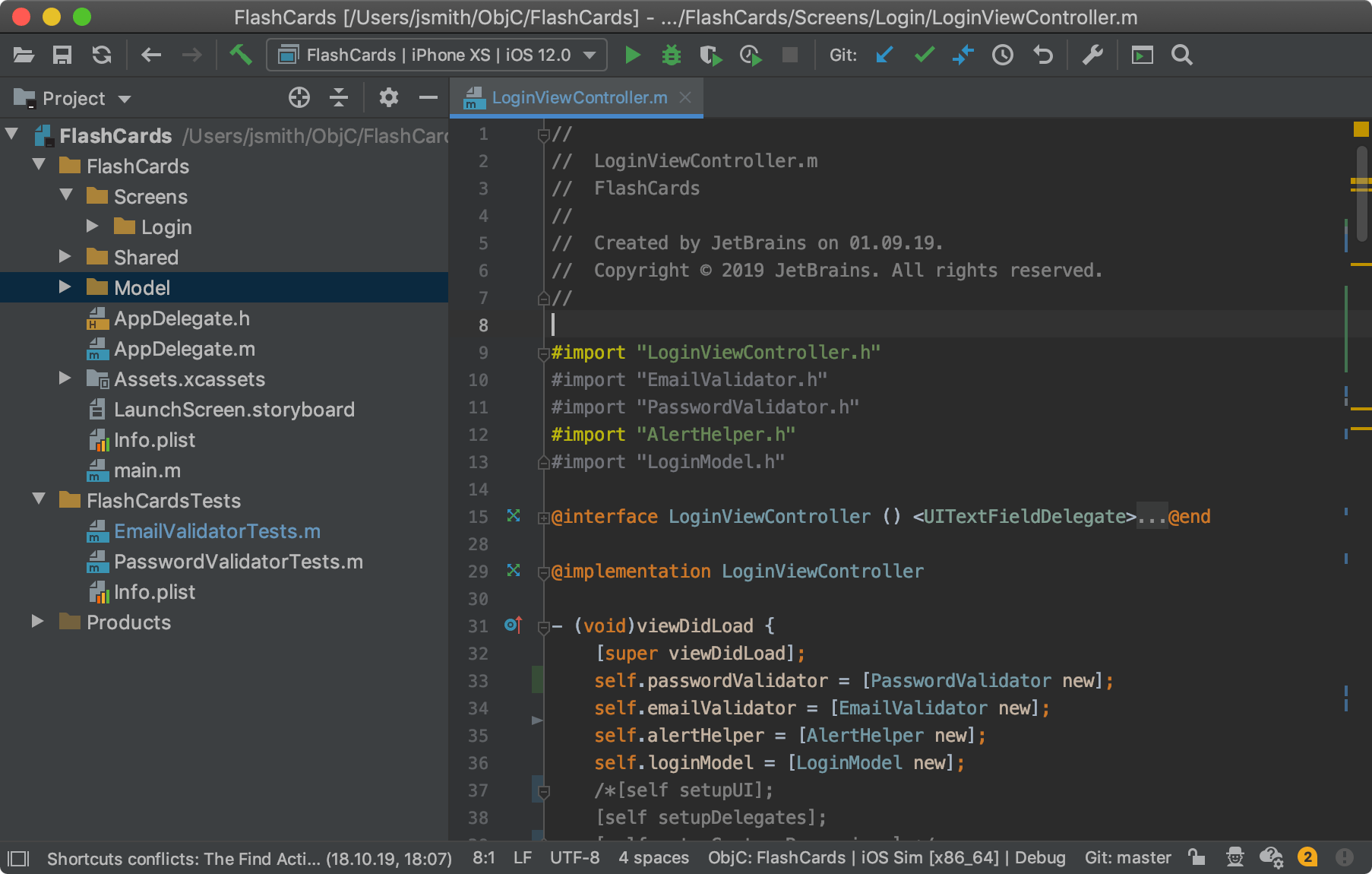Toggle tool window buttons in status bar corner

[x=17, y=859]
